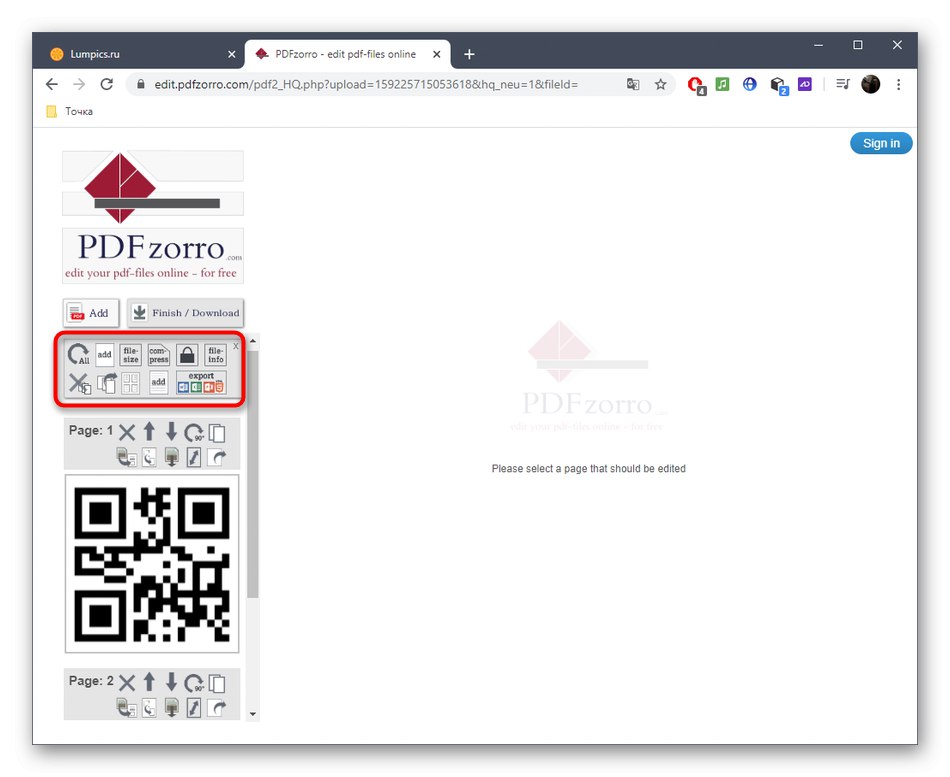This screenshot has height=777, width=950.
Task: Click Page 2 document icon with curved down arrow
Action: 149,707
